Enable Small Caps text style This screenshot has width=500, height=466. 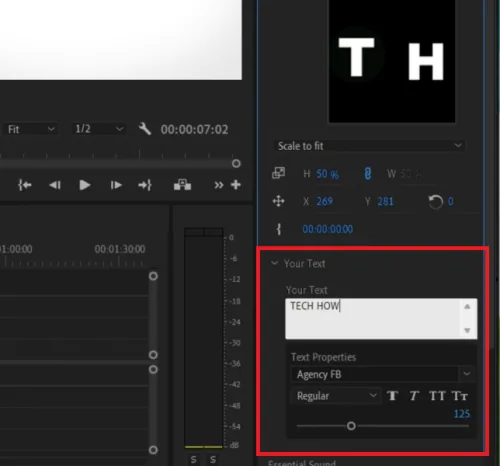[460, 396]
